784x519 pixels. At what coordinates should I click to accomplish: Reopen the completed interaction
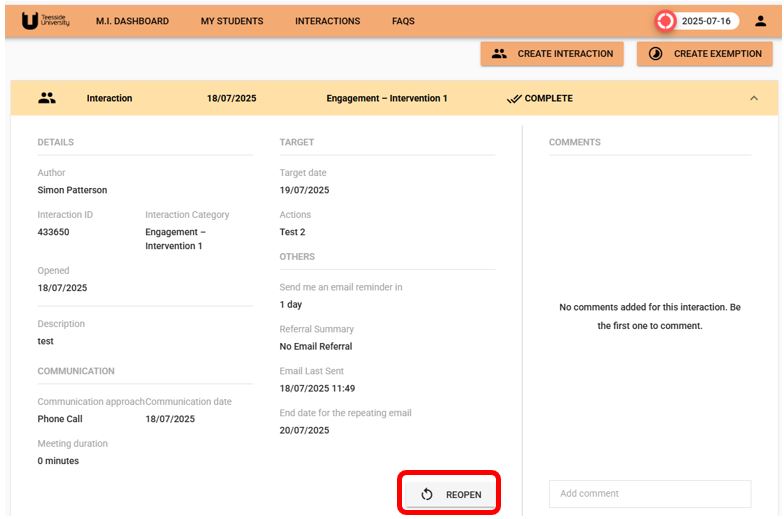pos(449,494)
